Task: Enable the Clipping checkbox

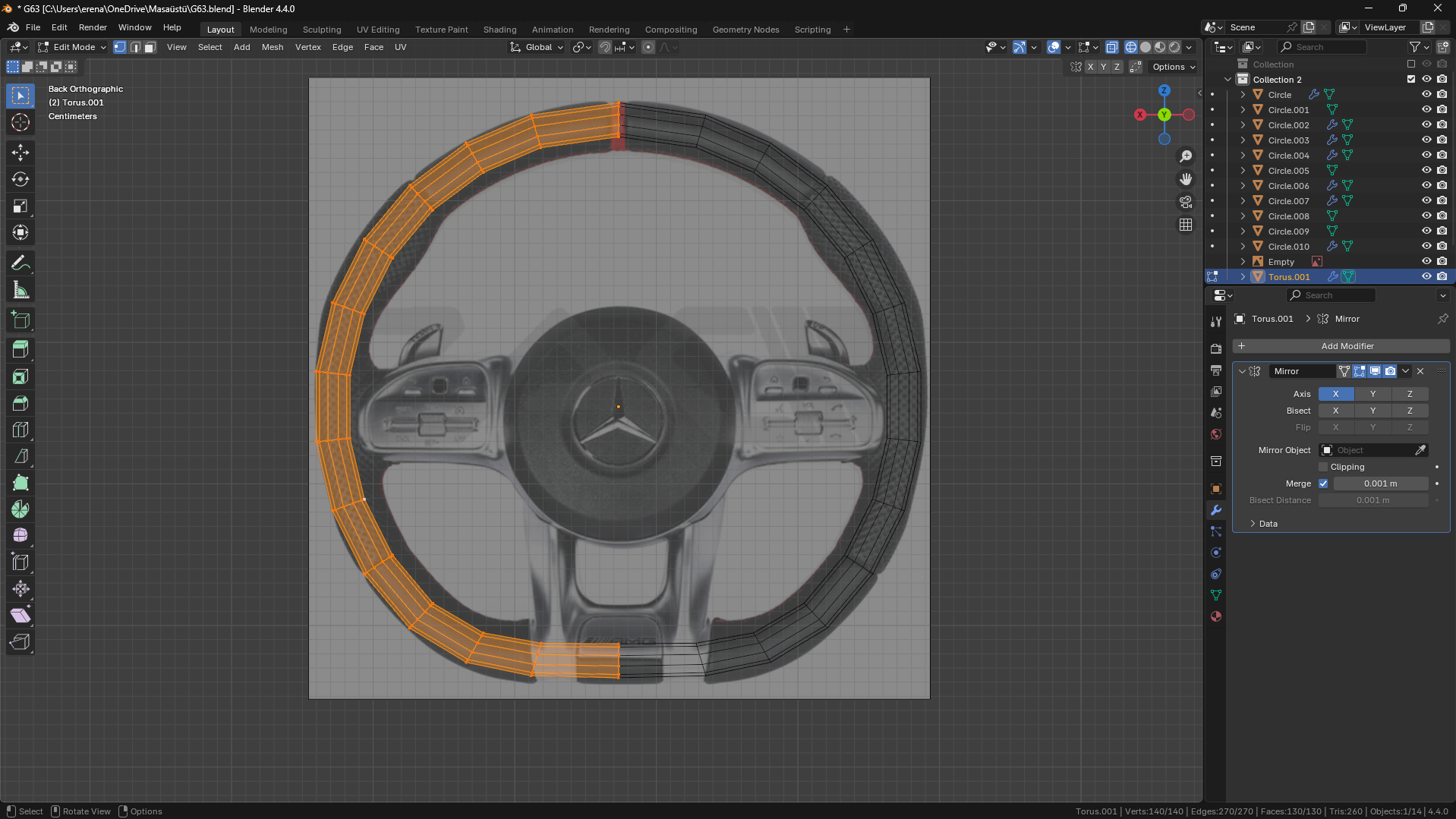Action: [1323, 467]
